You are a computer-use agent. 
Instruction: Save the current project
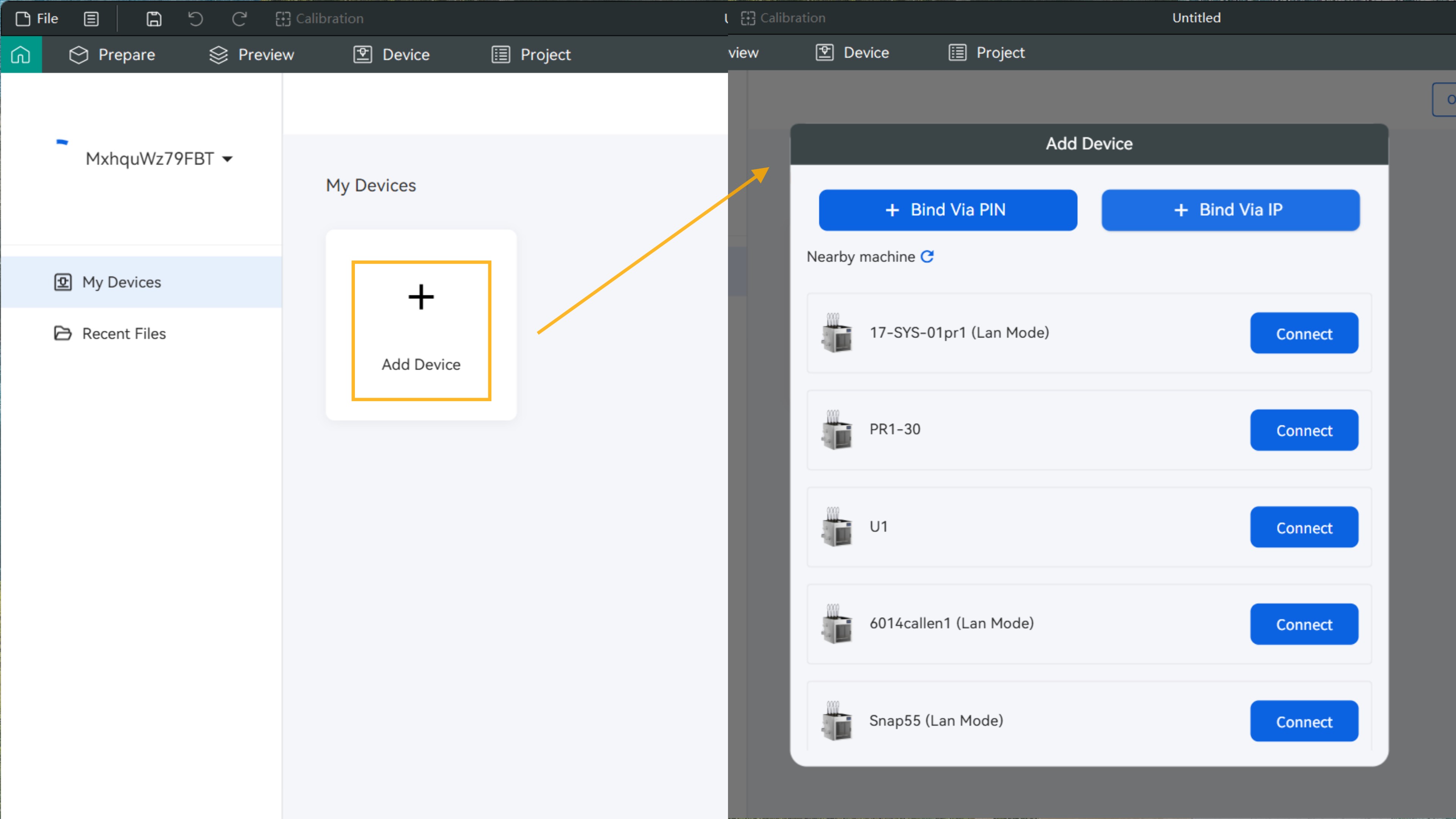tap(152, 19)
